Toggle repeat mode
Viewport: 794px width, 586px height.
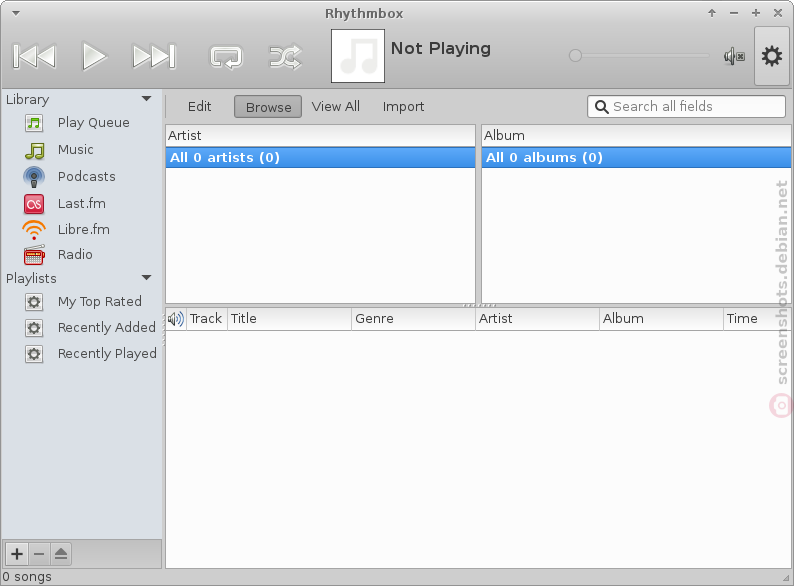pyautogui.click(x=226, y=57)
